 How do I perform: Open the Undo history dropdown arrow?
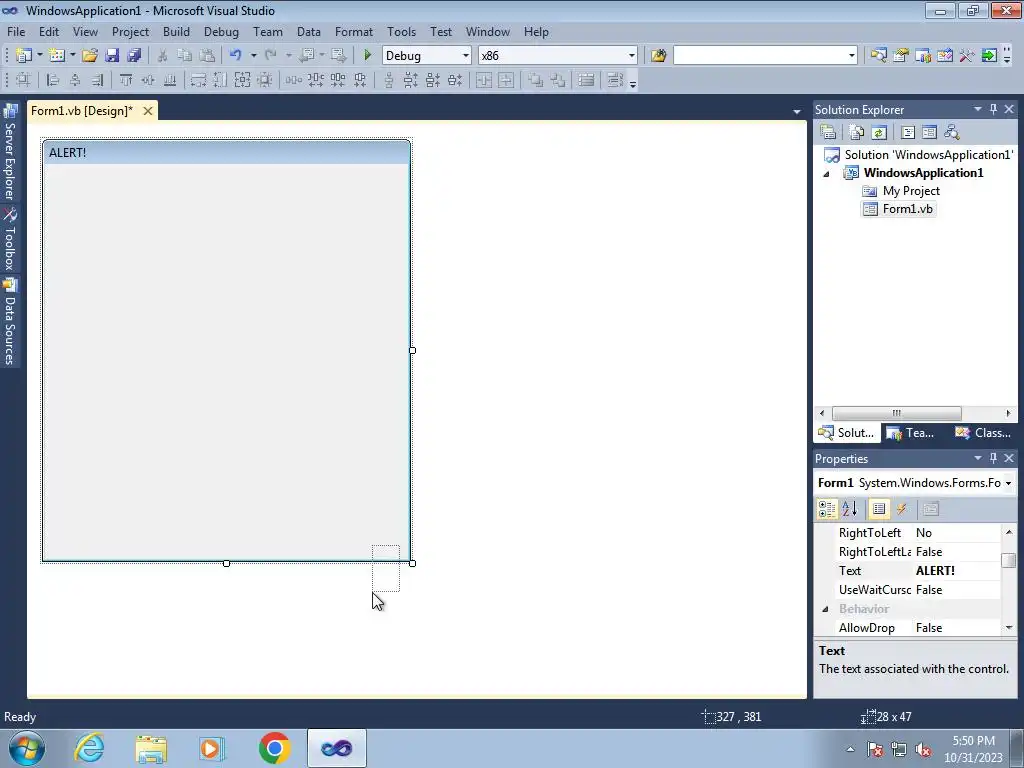(253, 56)
